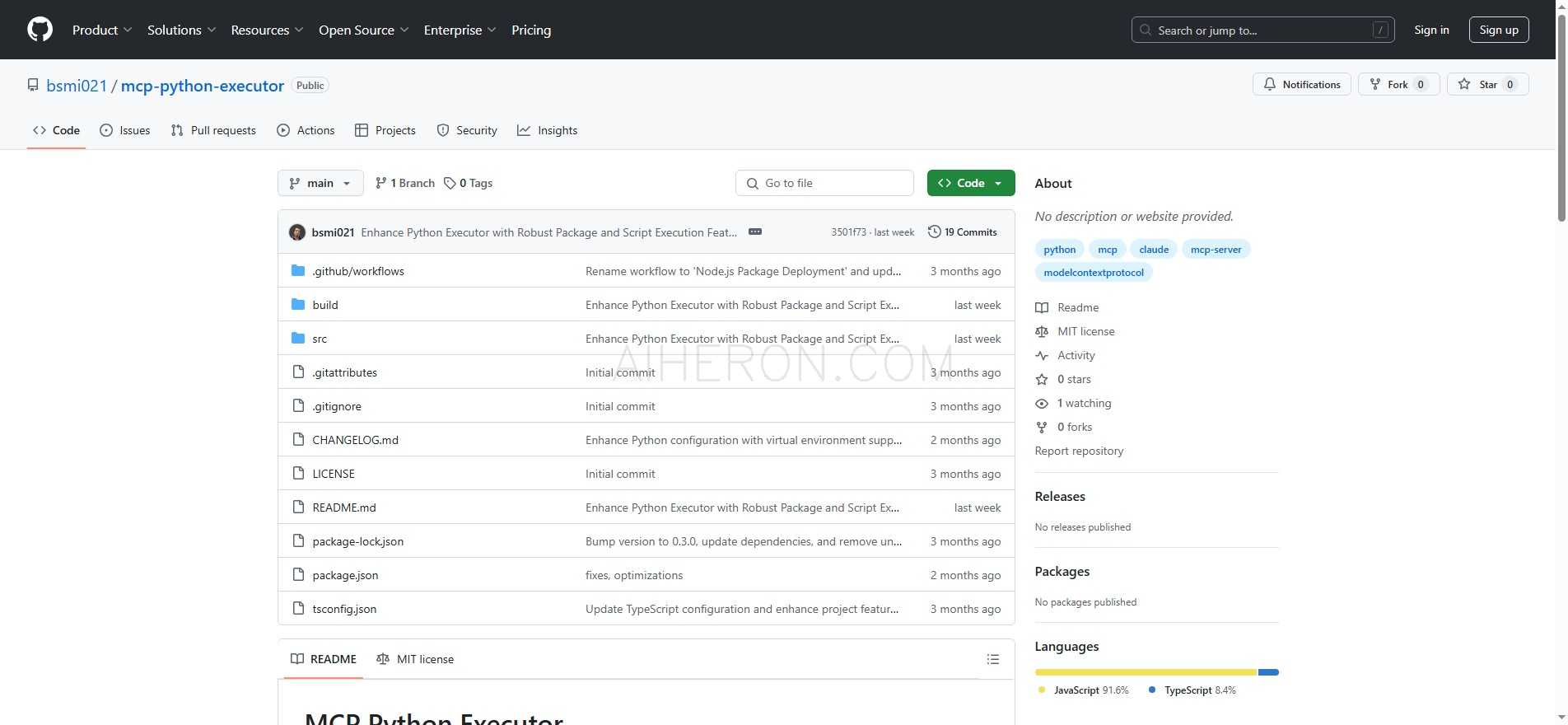
Task: Click the JavaScript yellow language bar segment
Action: (1146, 672)
